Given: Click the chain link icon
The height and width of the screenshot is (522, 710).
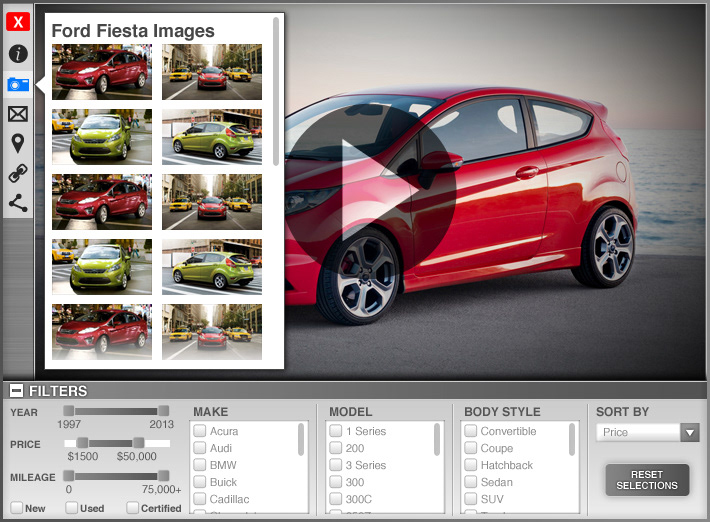Looking at the screenshot, I should tap(18, 173).
